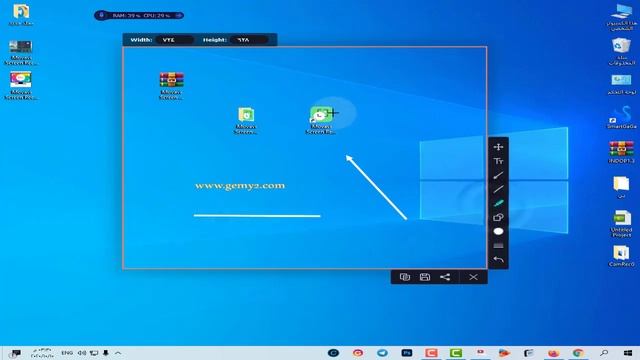The width and height of the screenshot is (640, 360).
Task: Select the shapes tool
Action: click(x=498, y=217)
